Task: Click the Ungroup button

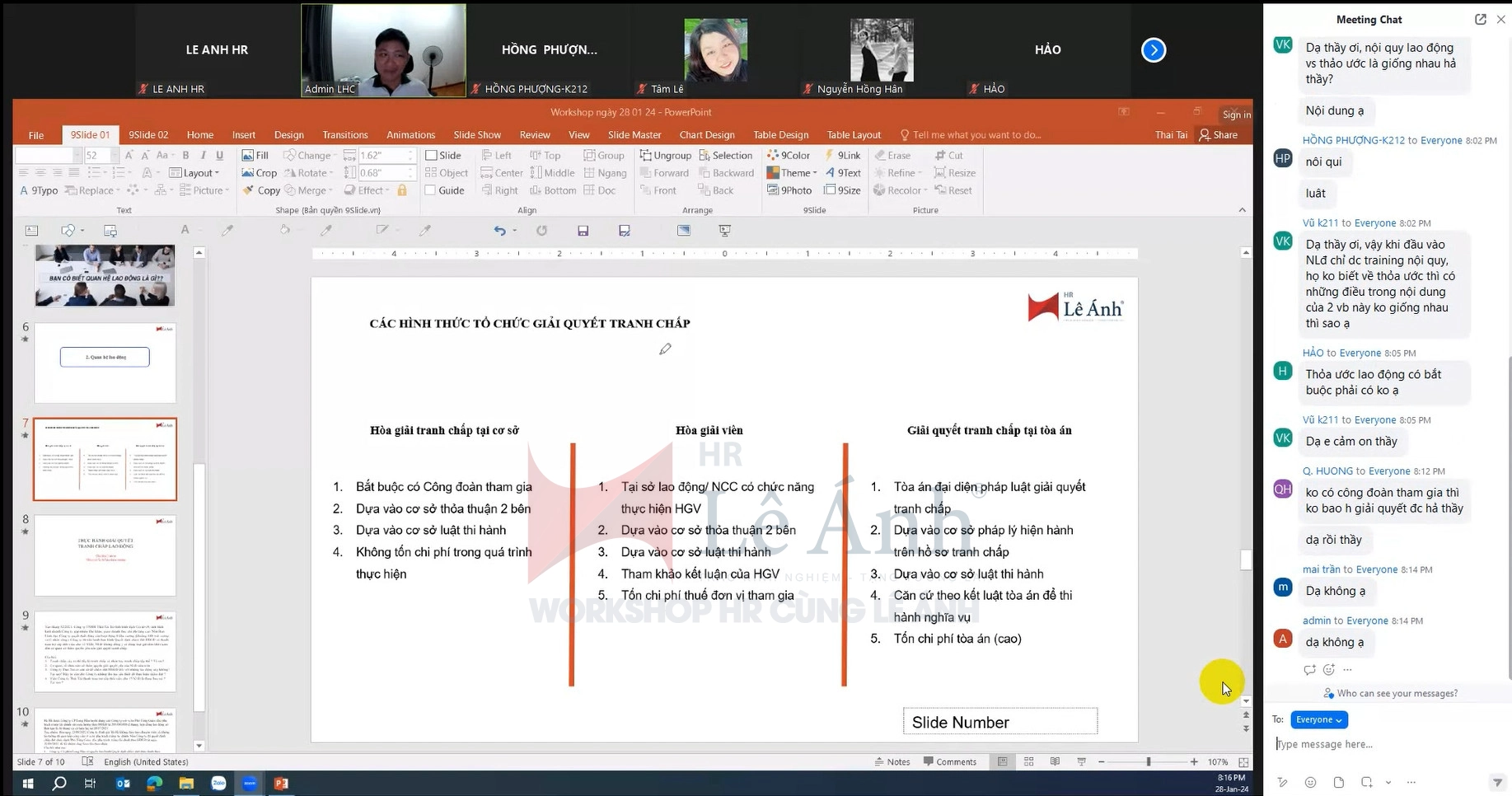Action: click(665, 155)
